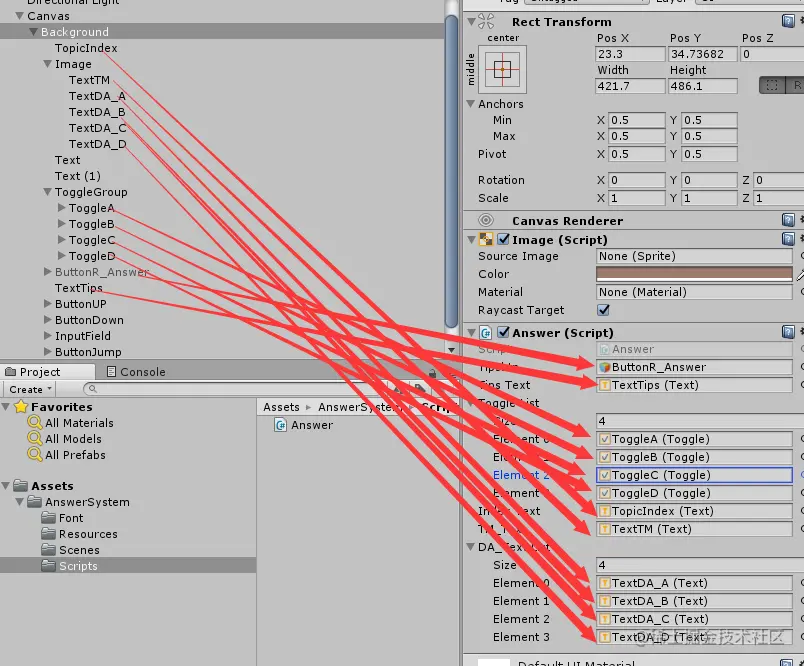Click the Pos X input field

630,54
